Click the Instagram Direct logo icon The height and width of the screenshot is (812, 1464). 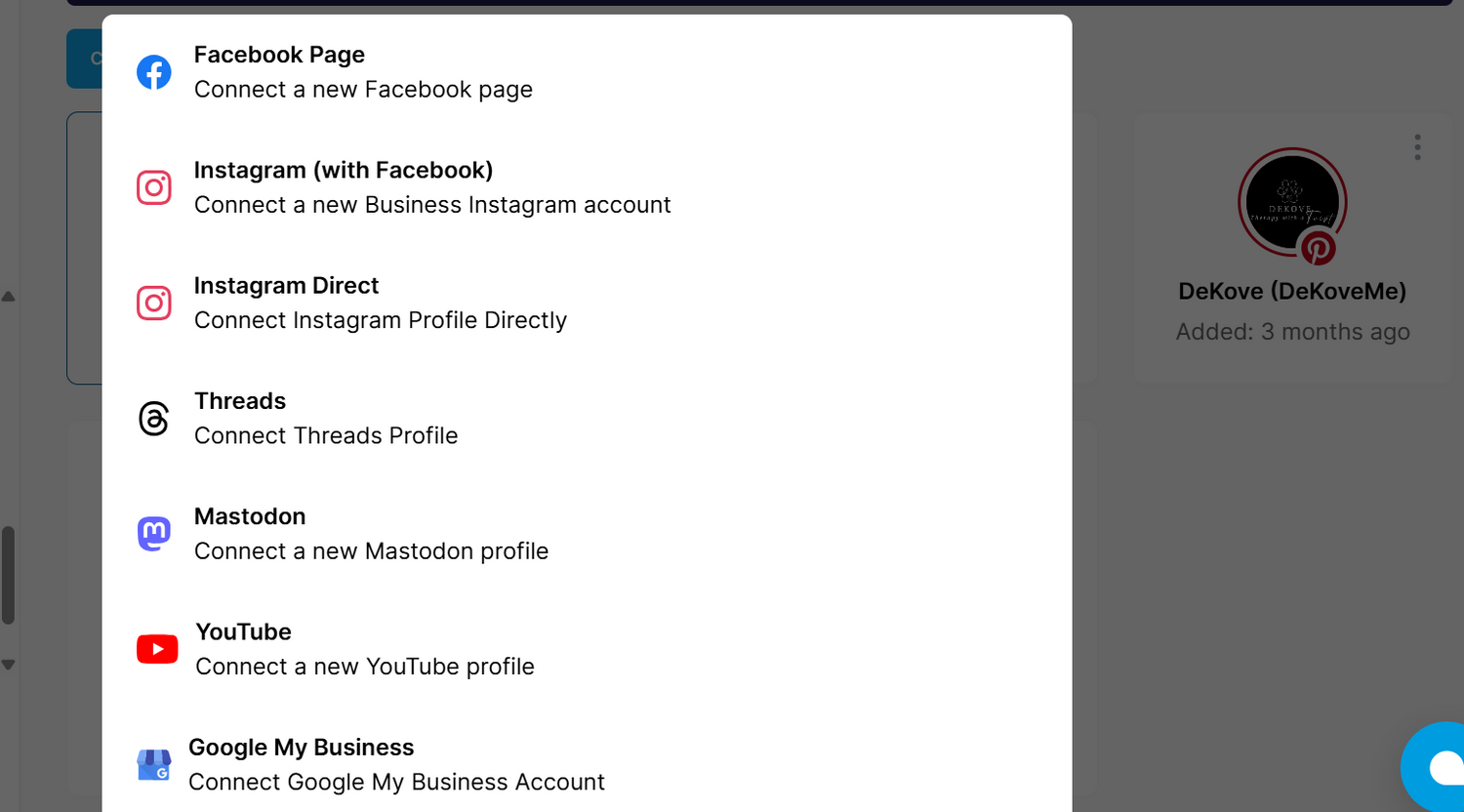point(154,303)
